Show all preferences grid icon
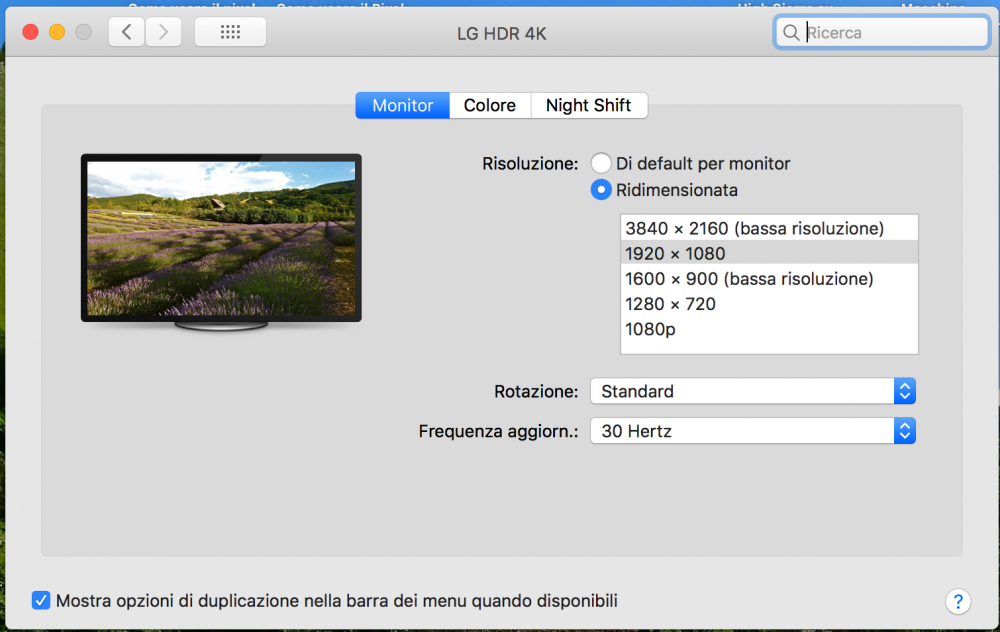The height and width of the screenshot is (632, 1000). (x=230, y=32)
